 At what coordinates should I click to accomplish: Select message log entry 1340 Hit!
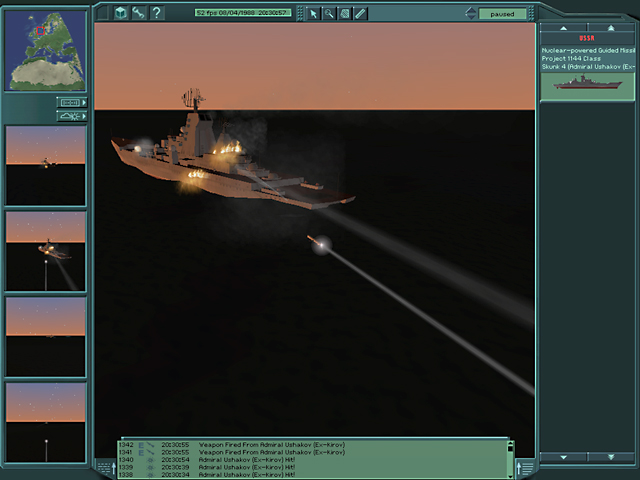(x=313, y=460)
